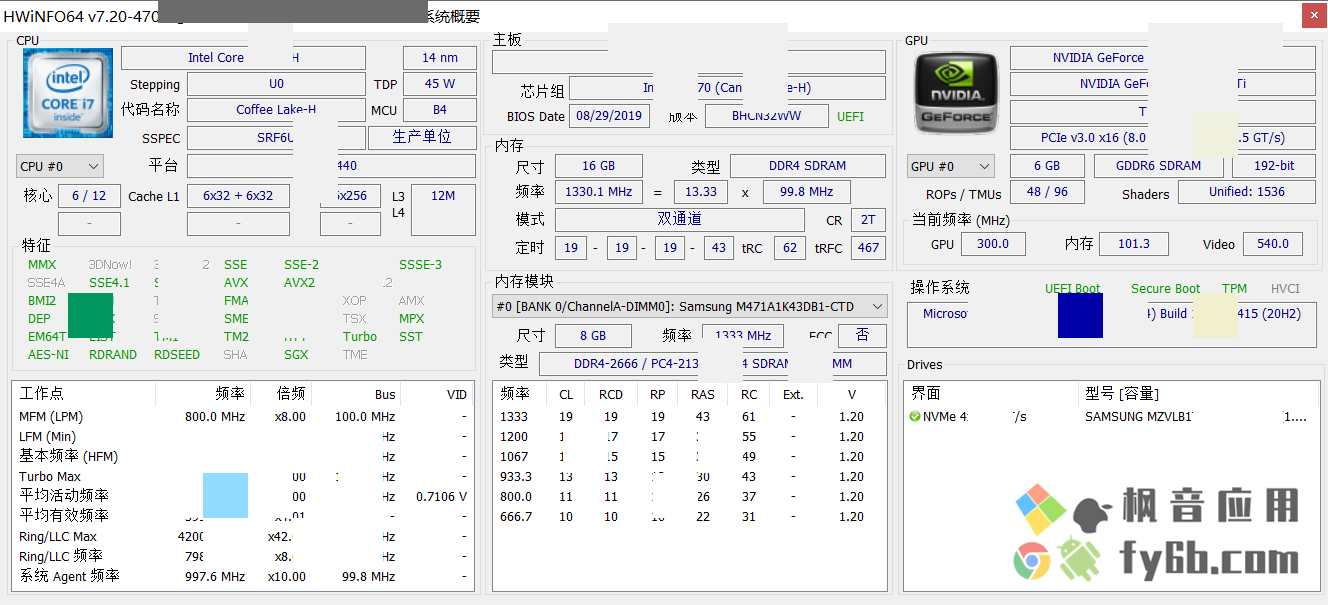Viewport: 1328px width, 605px height.
Task: Click the AES-NI feature flag
Action: coord(49,355)
